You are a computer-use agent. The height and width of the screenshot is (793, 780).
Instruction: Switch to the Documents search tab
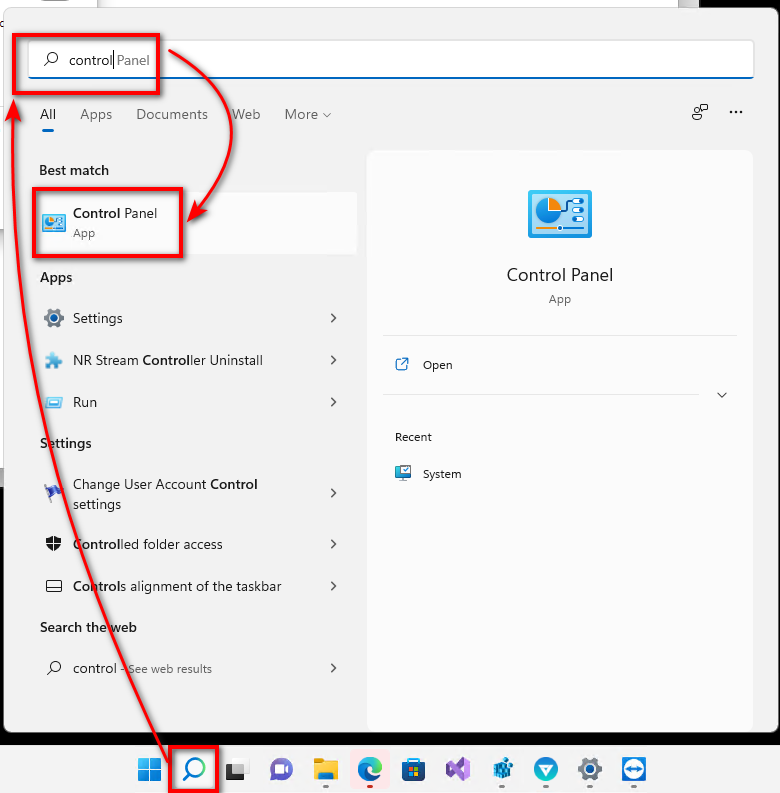pos(172,115)
